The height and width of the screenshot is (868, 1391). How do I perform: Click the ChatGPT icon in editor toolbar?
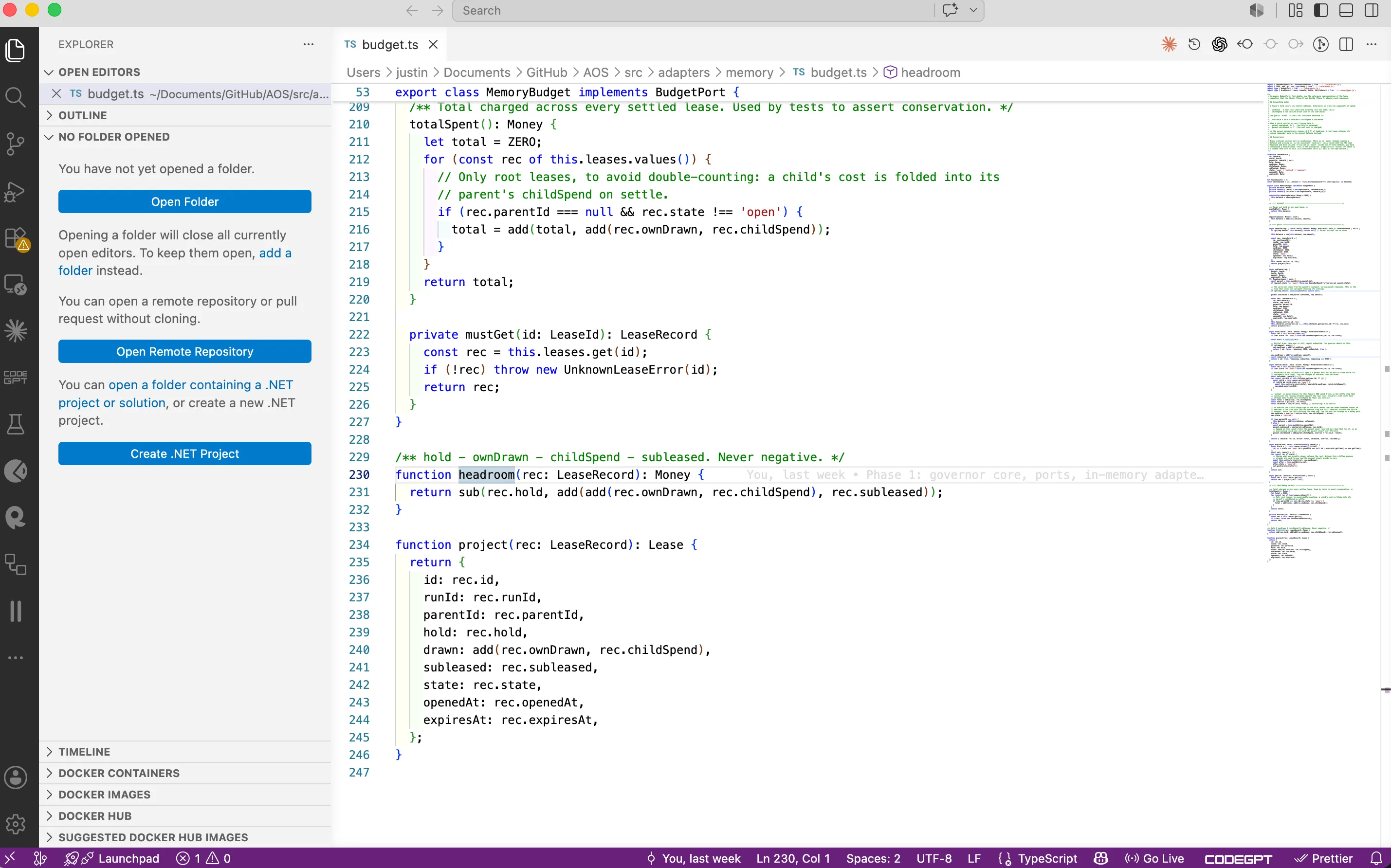pos(1219,44)
